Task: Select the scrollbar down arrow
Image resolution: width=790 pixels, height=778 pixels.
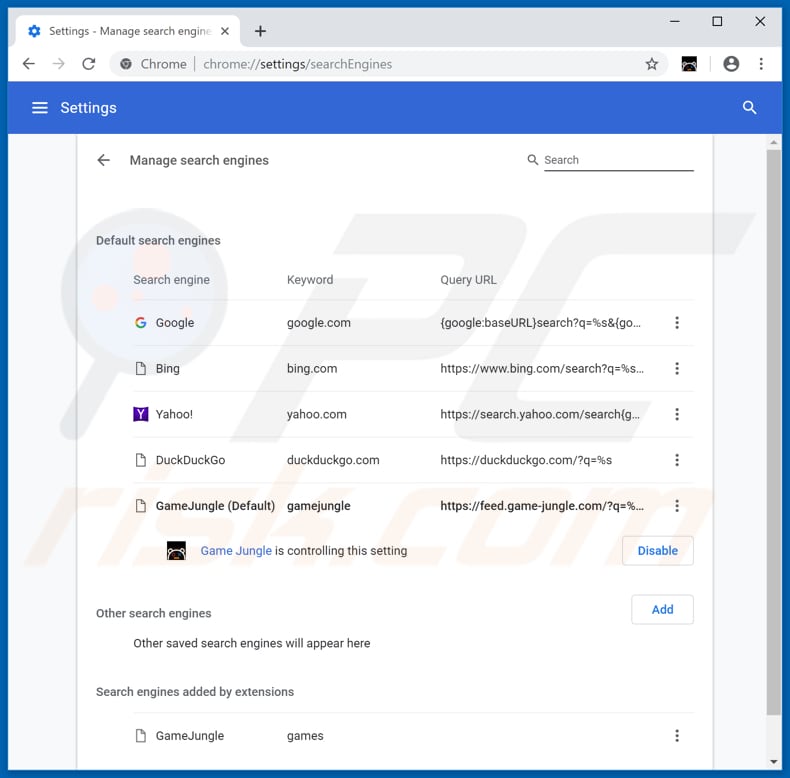Action: click(x=773, y=762)
